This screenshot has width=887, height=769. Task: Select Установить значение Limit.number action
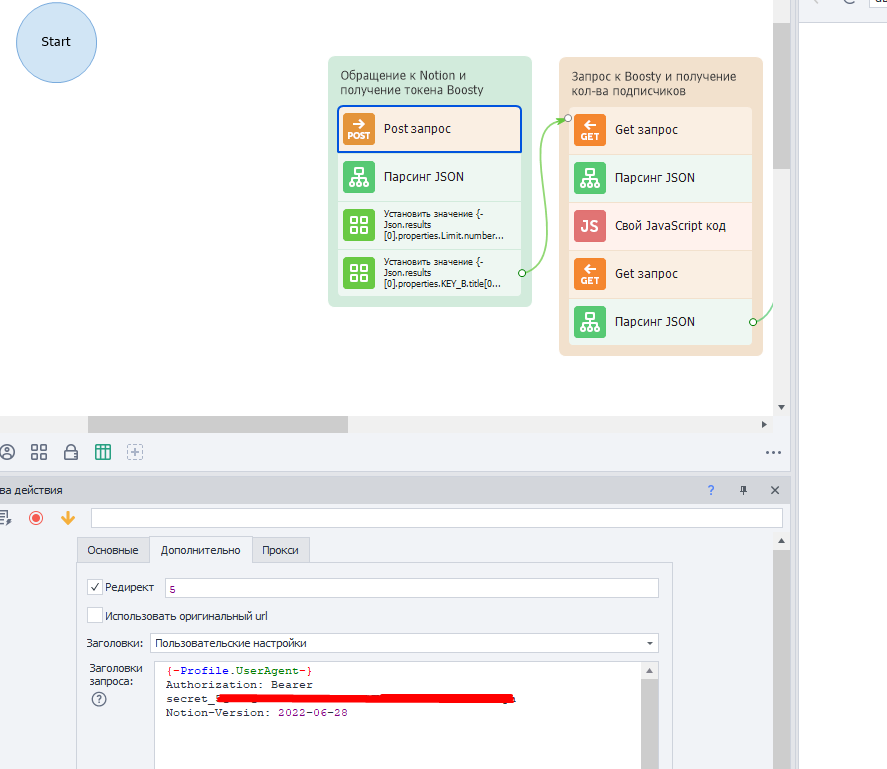pos(429,225)
